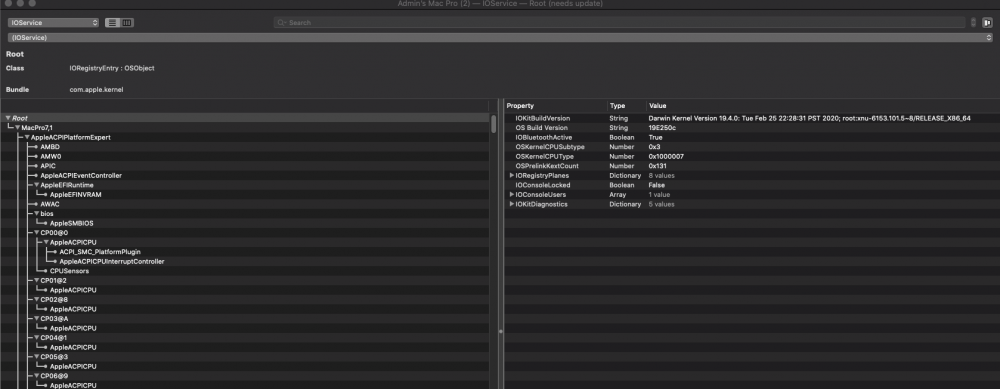Select the AWAC entry

pos(50,204)
